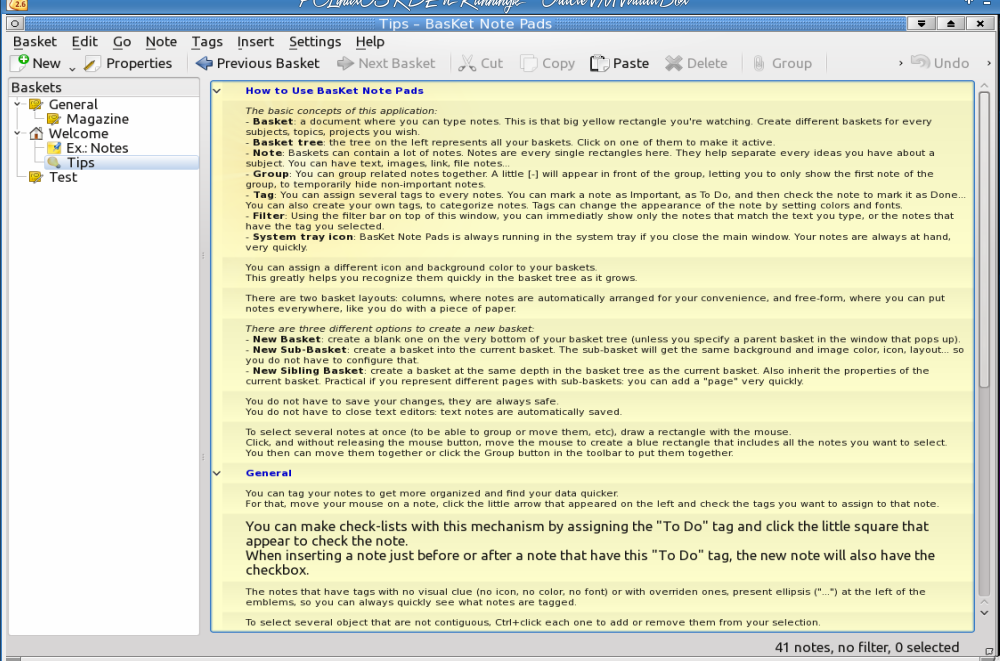Select the General basket icon in the tree
Viewport: 1000px width, 661px height.
coord(36,105)
